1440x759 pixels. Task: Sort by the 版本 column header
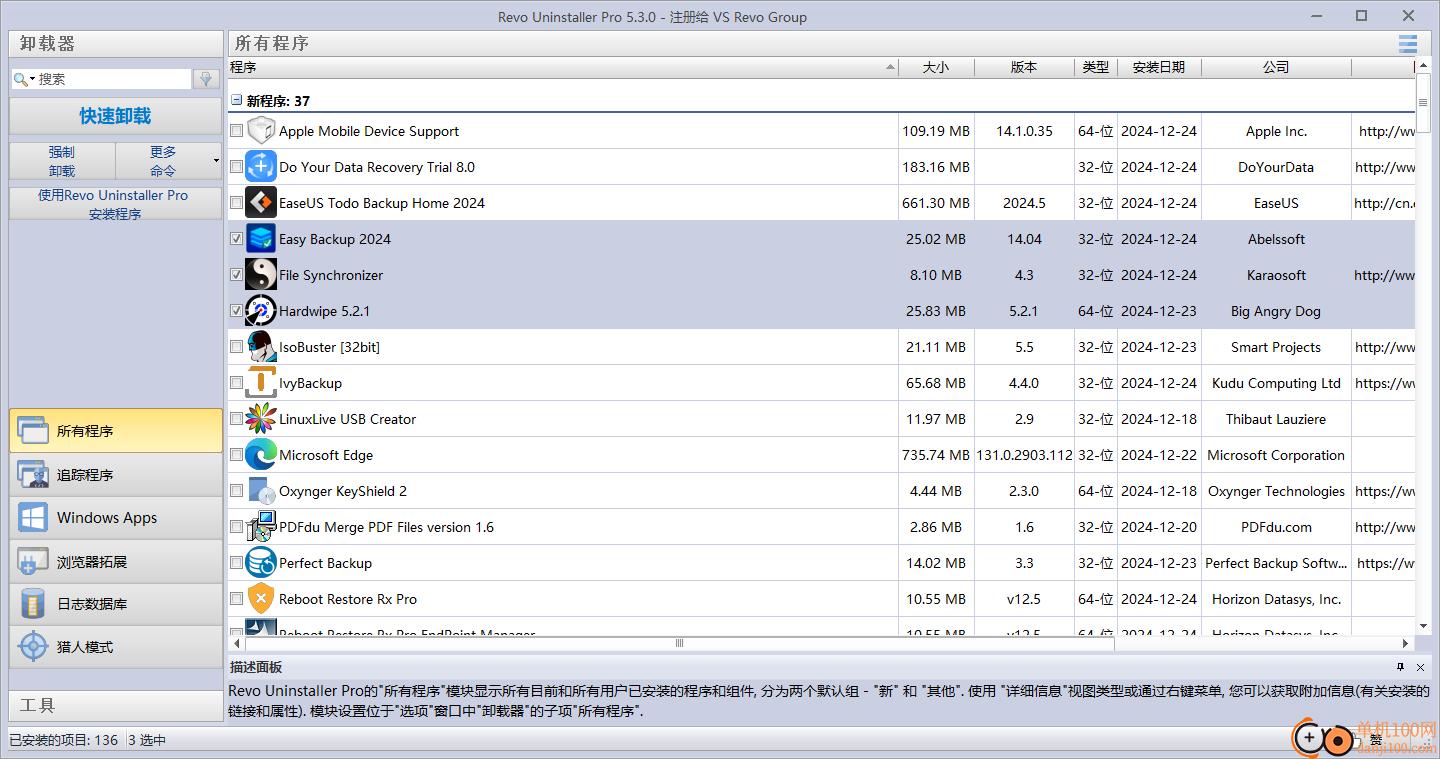tap(1024, 67)
